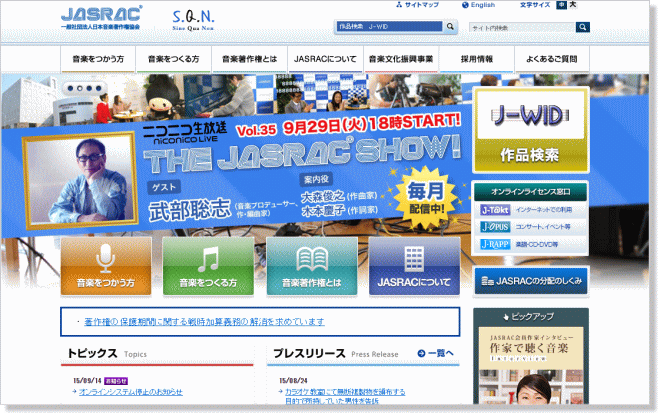
Task: Click J-WID search magnifier icon
Action: point(450,26)
